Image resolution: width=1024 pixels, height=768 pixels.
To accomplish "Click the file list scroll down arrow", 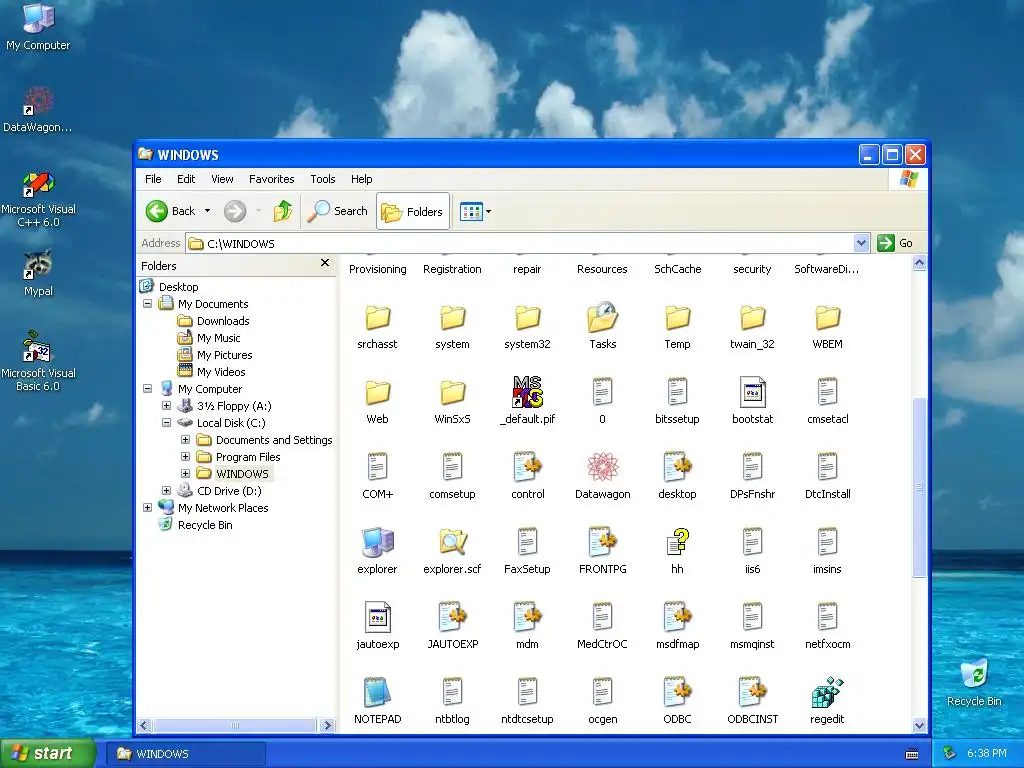I will click(919, 725).
